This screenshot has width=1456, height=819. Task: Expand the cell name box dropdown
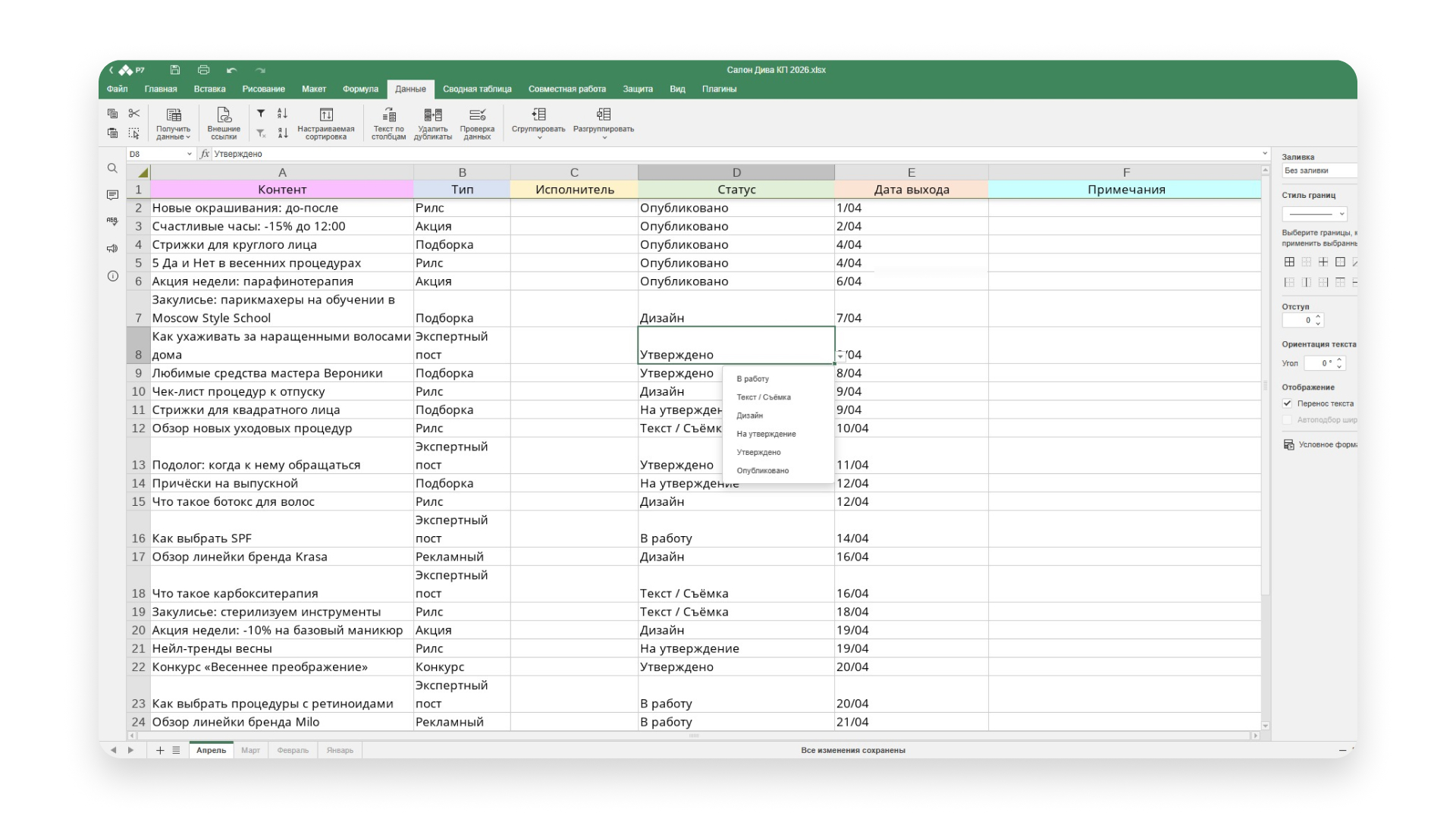click(x=190, y=154)
